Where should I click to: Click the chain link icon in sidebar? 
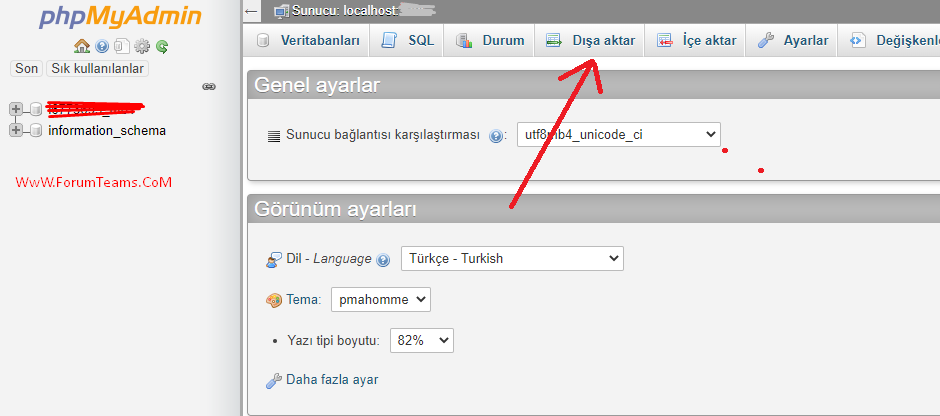tap(209, 87)
